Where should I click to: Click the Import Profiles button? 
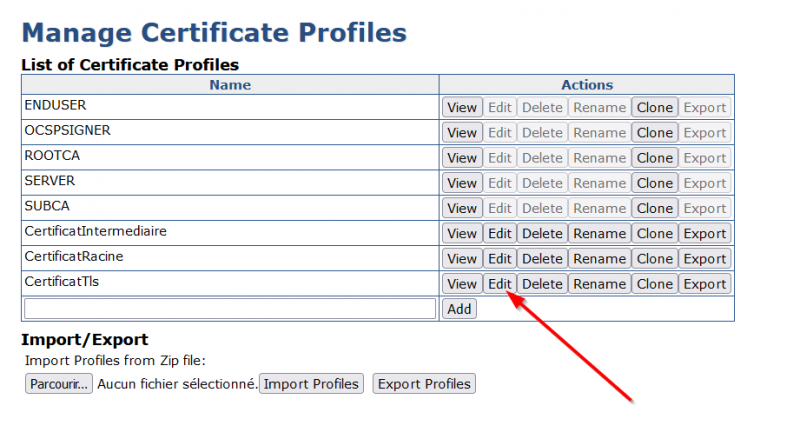(x=311, y=384)
